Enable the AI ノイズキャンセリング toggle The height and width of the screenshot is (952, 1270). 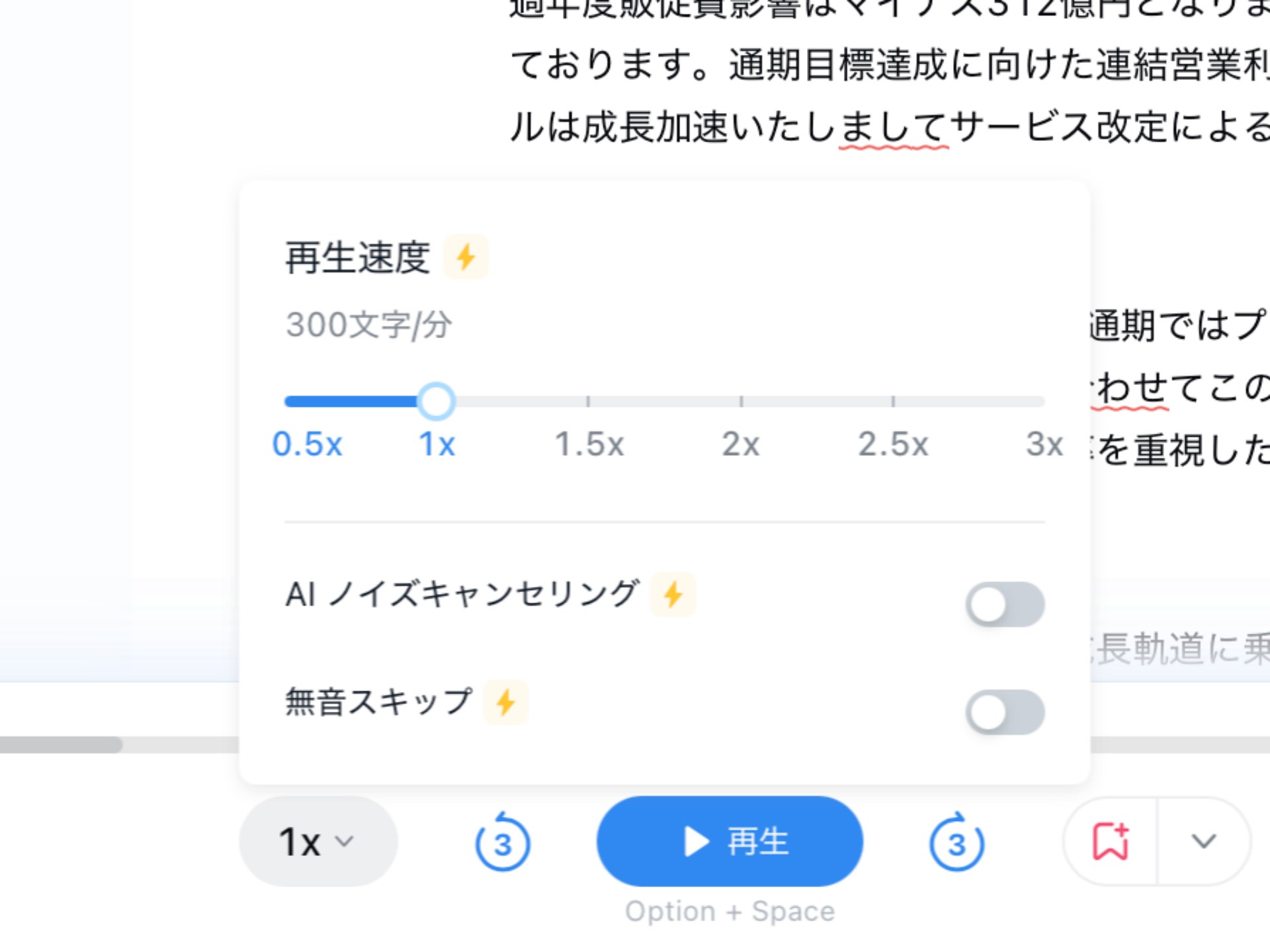[x=1005, y=604]
